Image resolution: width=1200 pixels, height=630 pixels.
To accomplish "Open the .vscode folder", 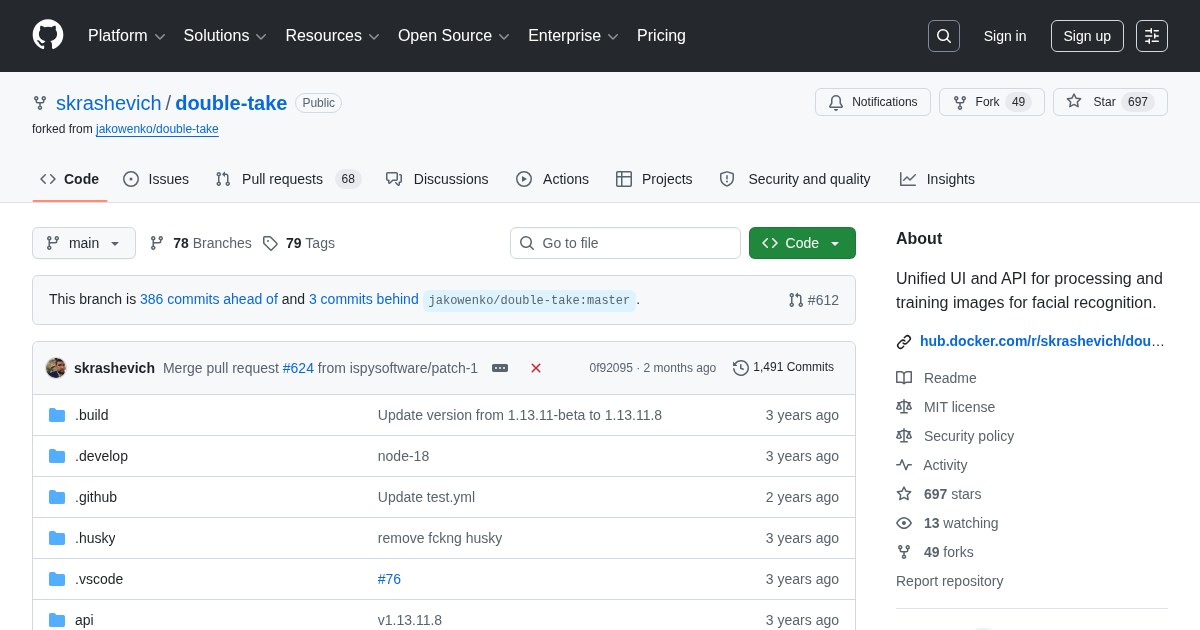I will tap(99, 579).
